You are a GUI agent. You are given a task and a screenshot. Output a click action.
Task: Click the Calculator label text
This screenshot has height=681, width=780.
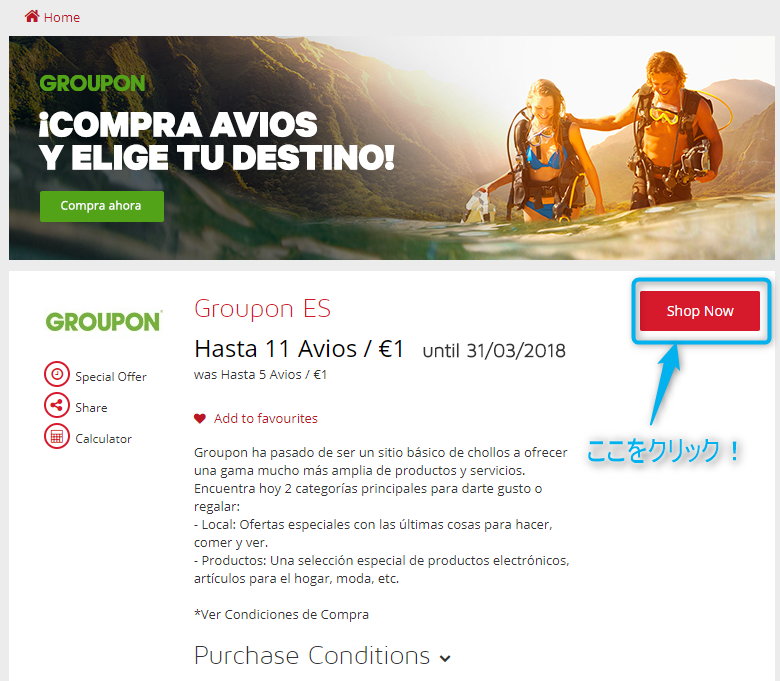[x=103, y=439]
